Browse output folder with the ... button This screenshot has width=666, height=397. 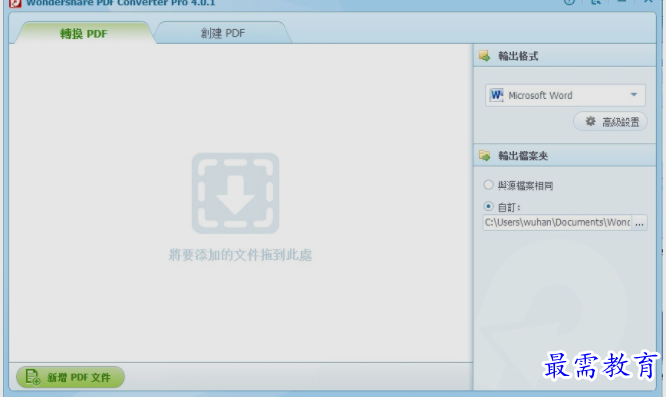click(x=639, y=222)
